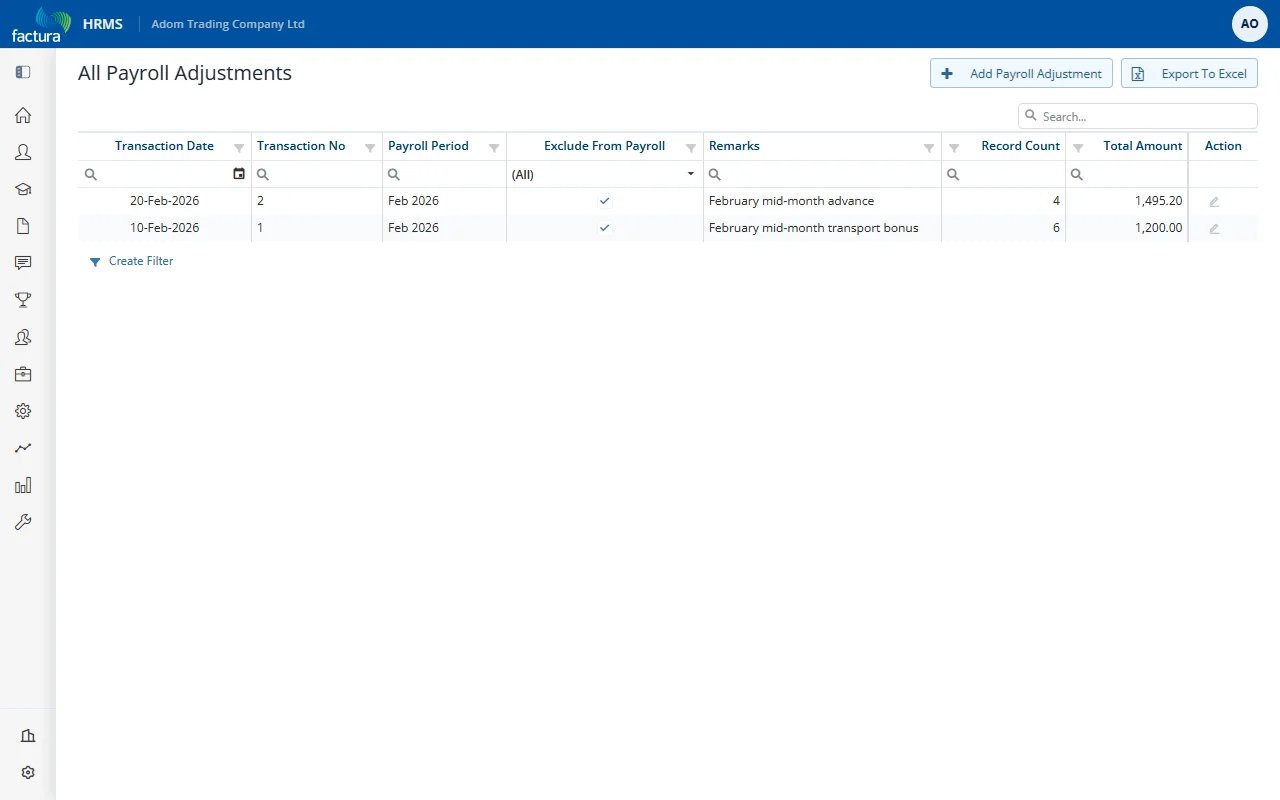Screen dimensions: 1280x800
Task: Sort by Remarks column header
Action: pyautogui.click(x=734, y=146)
